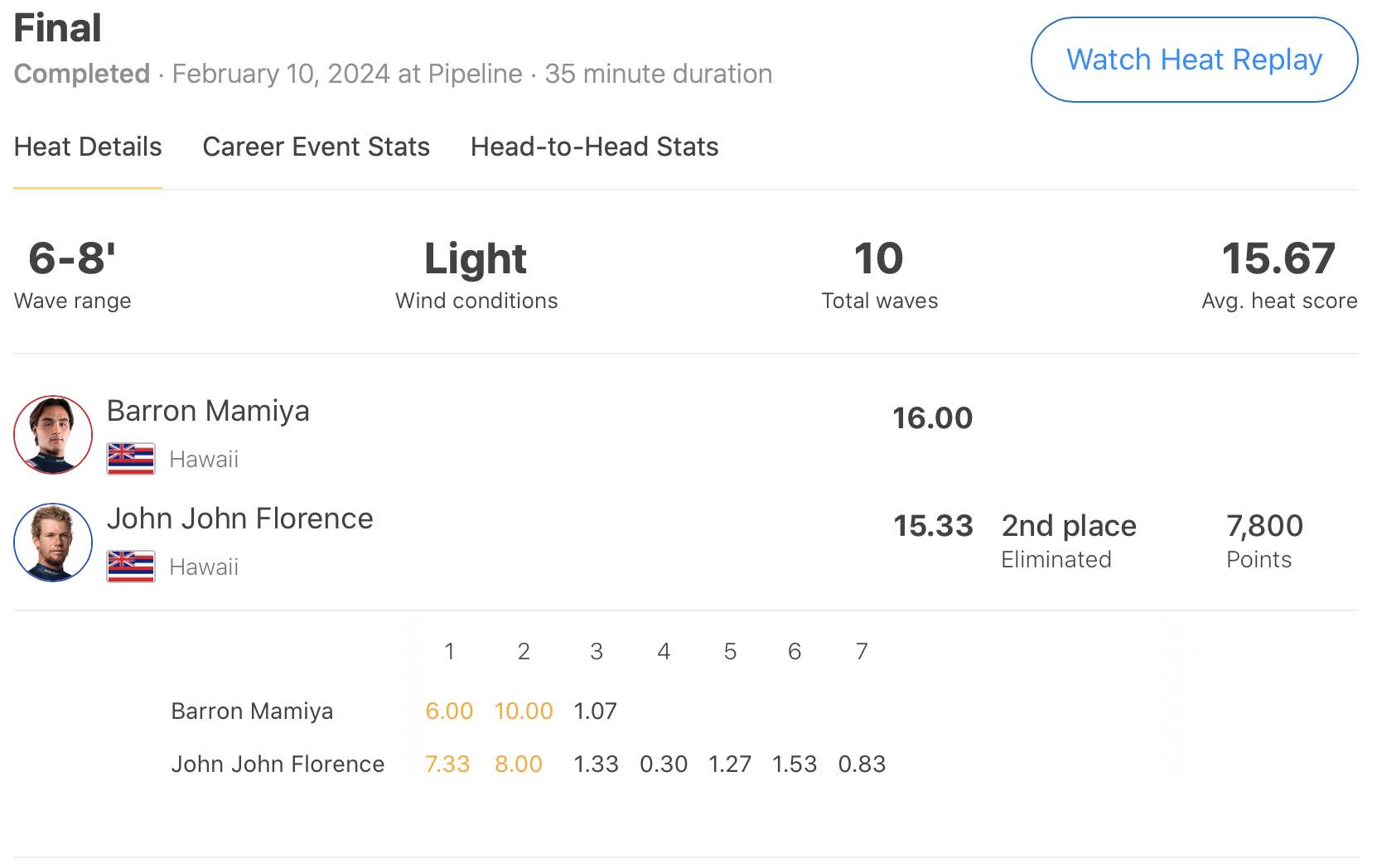Click Florence's 0.83 seventh wave score
The image size is (1377, 868).
[x=862, y=764]
